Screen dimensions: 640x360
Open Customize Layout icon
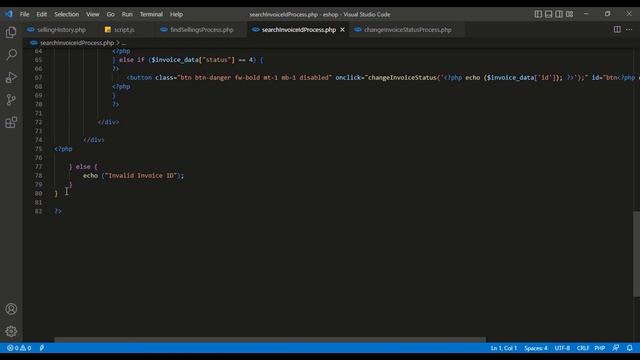[x=569, y=14]
